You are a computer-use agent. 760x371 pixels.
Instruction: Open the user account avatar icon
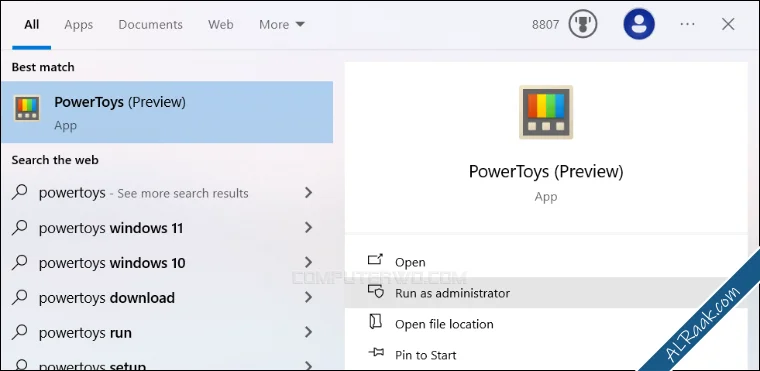(x=639, y=24)
